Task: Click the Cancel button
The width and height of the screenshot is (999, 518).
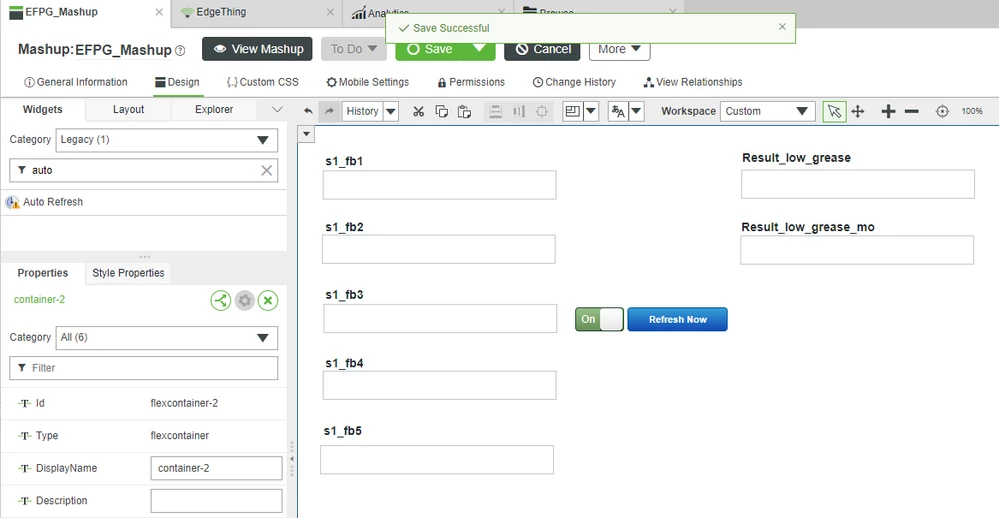Action: pos(542,49)
